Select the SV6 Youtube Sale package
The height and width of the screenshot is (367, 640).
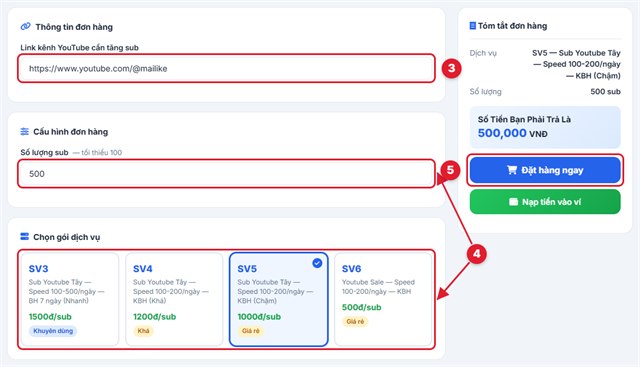coord(383,299)
